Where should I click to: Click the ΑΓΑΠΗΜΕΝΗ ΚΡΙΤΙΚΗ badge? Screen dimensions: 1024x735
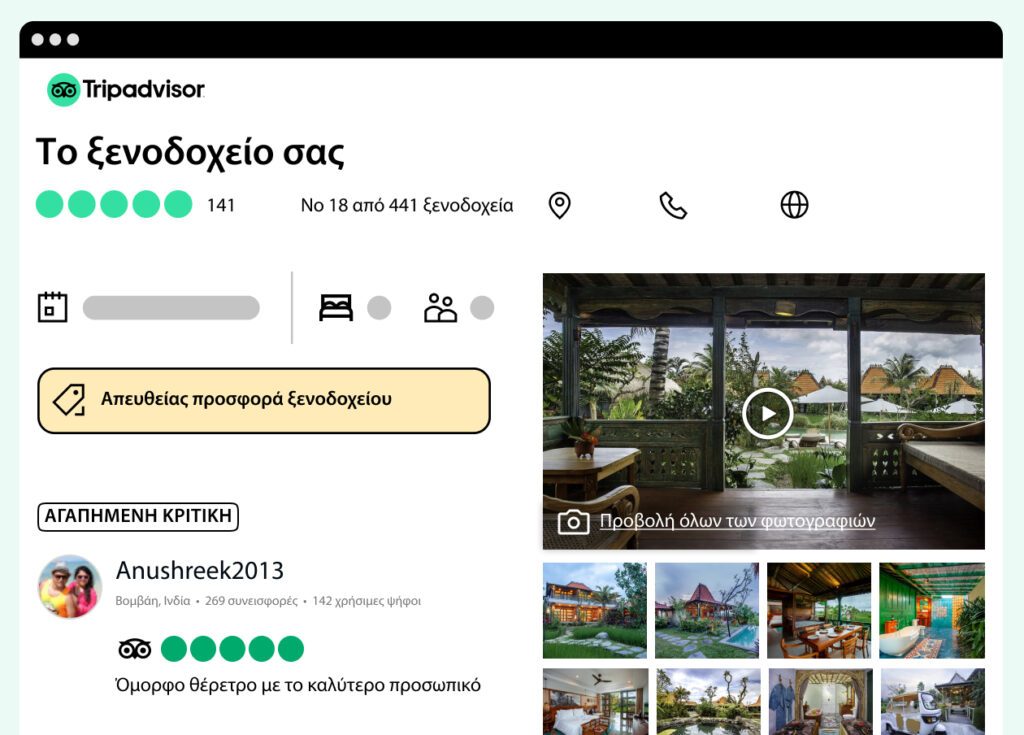point(138,516)
